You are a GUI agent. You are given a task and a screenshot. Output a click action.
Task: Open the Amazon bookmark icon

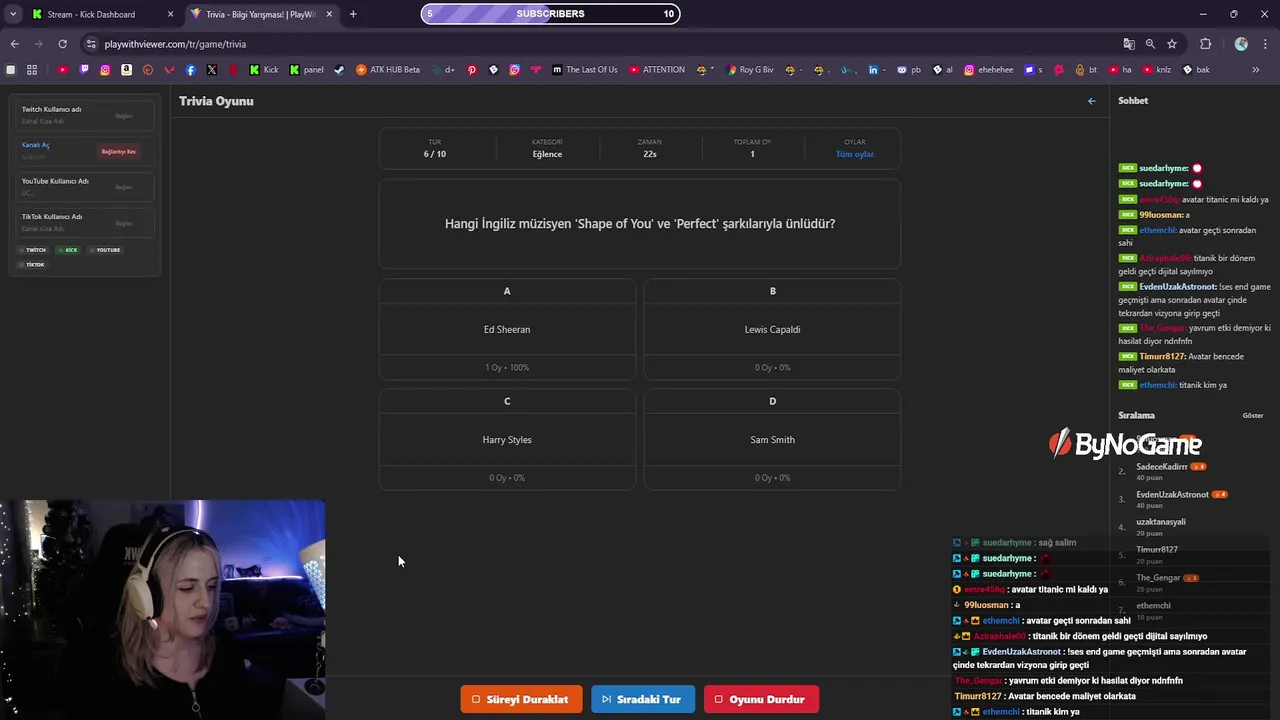[126, 70]
